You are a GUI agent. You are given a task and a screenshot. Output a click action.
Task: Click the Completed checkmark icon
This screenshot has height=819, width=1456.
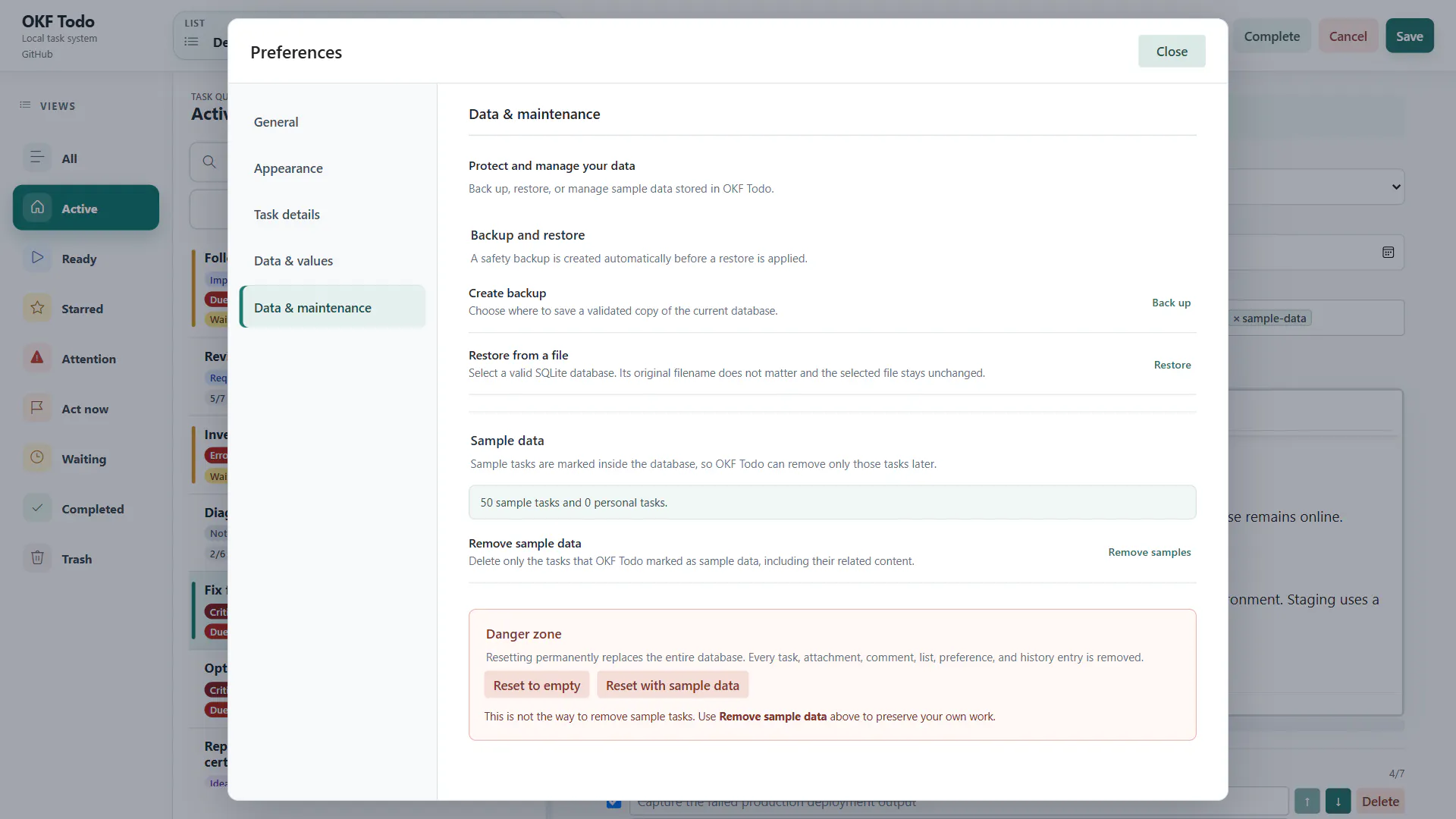pyautogui.click(x=36, y=508)
